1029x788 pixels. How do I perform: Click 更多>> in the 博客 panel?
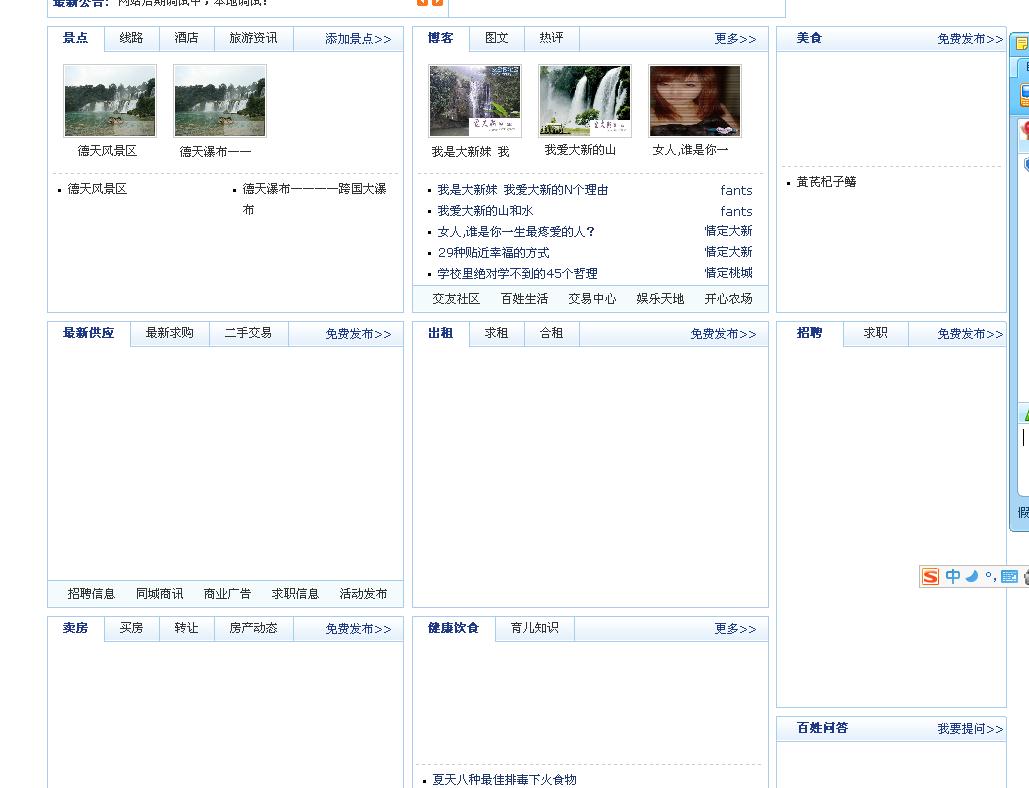[x=735, y=39]
